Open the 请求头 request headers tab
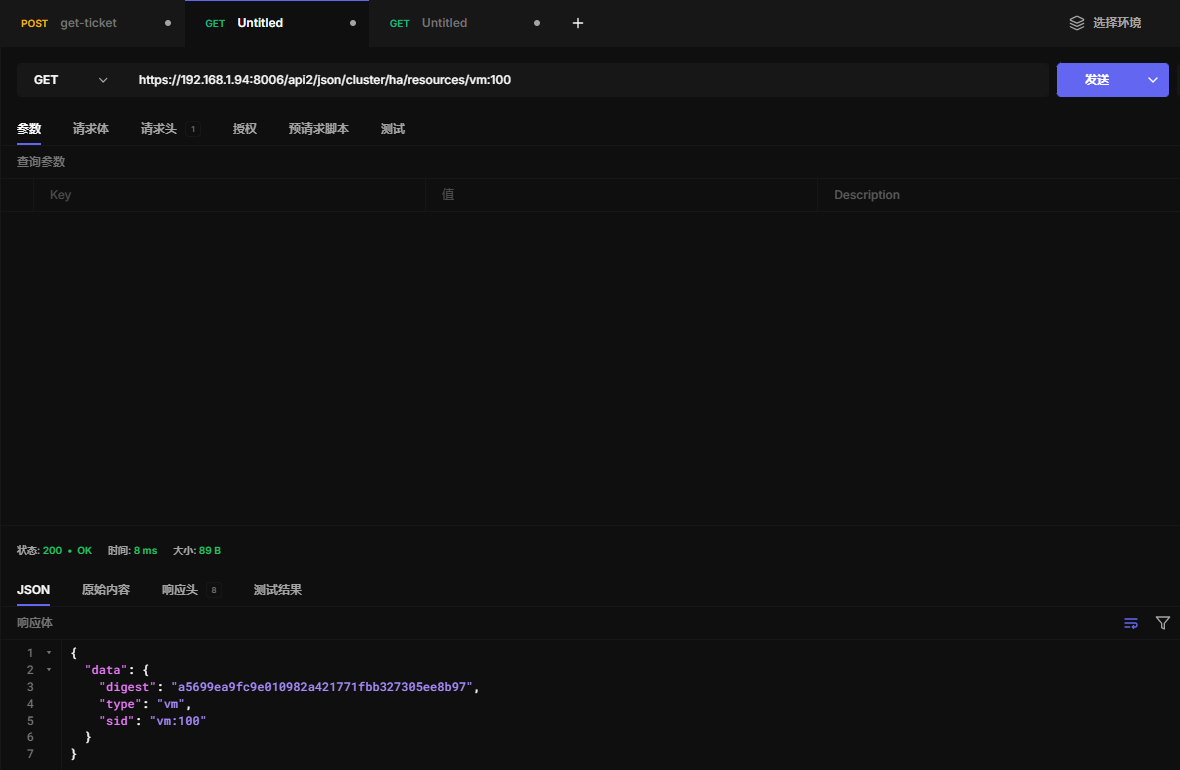Screen dimensions: 1180x770 pyautogui.click(x=159, y=129)
